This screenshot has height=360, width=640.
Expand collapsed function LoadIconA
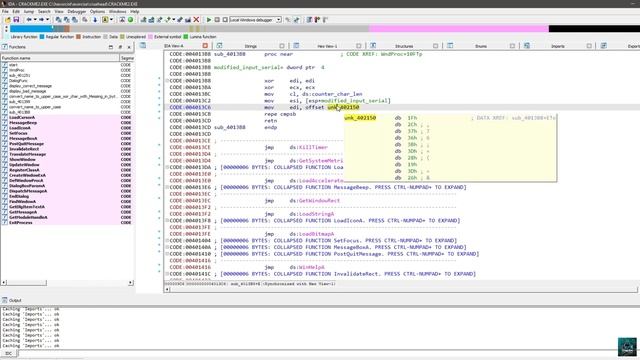[167, 220]
